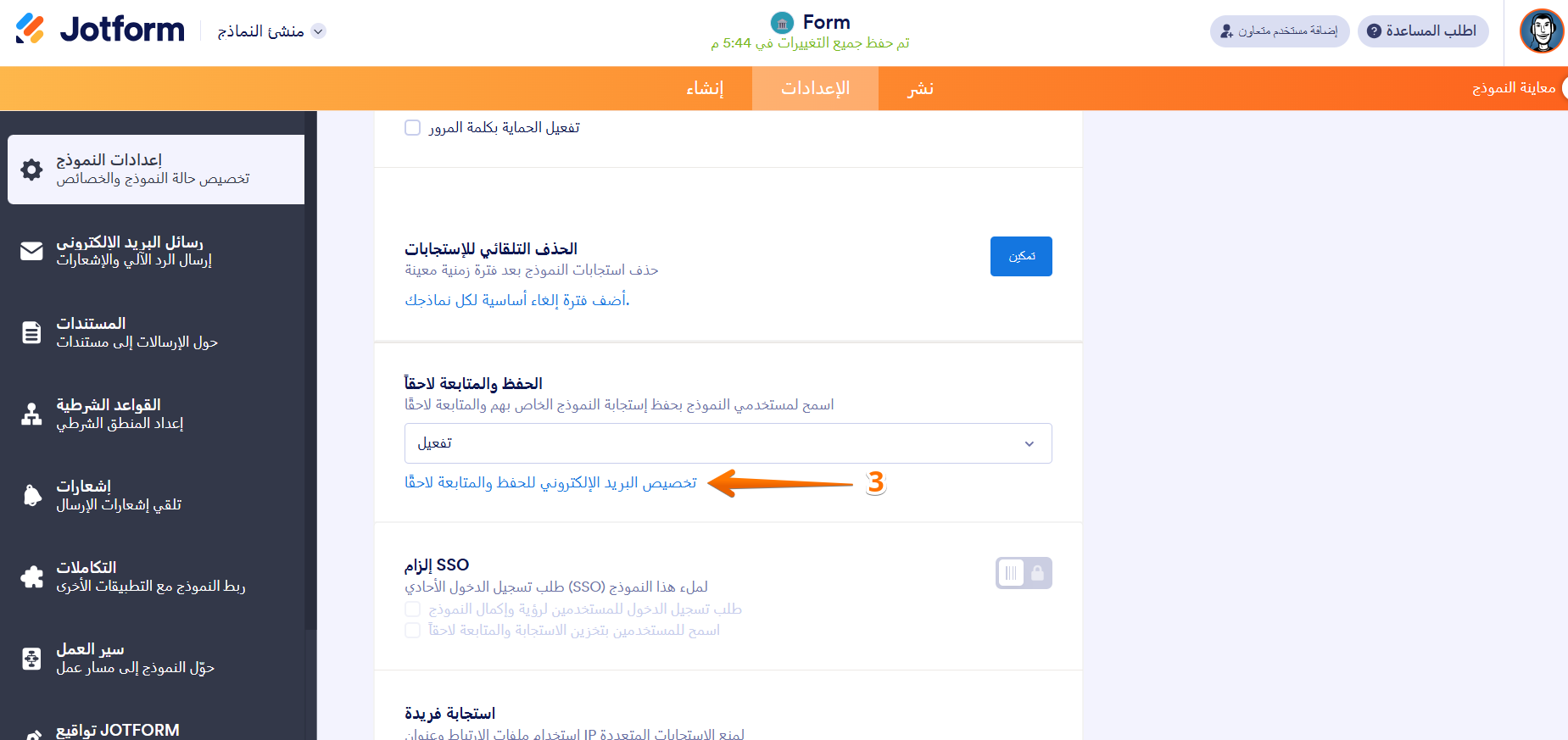The height and width of the screenshot is (740, 1568).
Task: Switch to the إنشاء tab
Action: pyautogui.click(x=705, y=88)
